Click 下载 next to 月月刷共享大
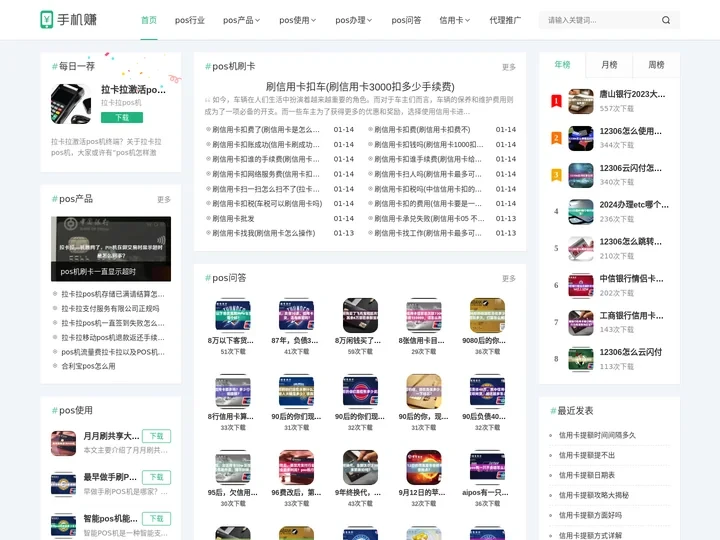 point(157,436)
